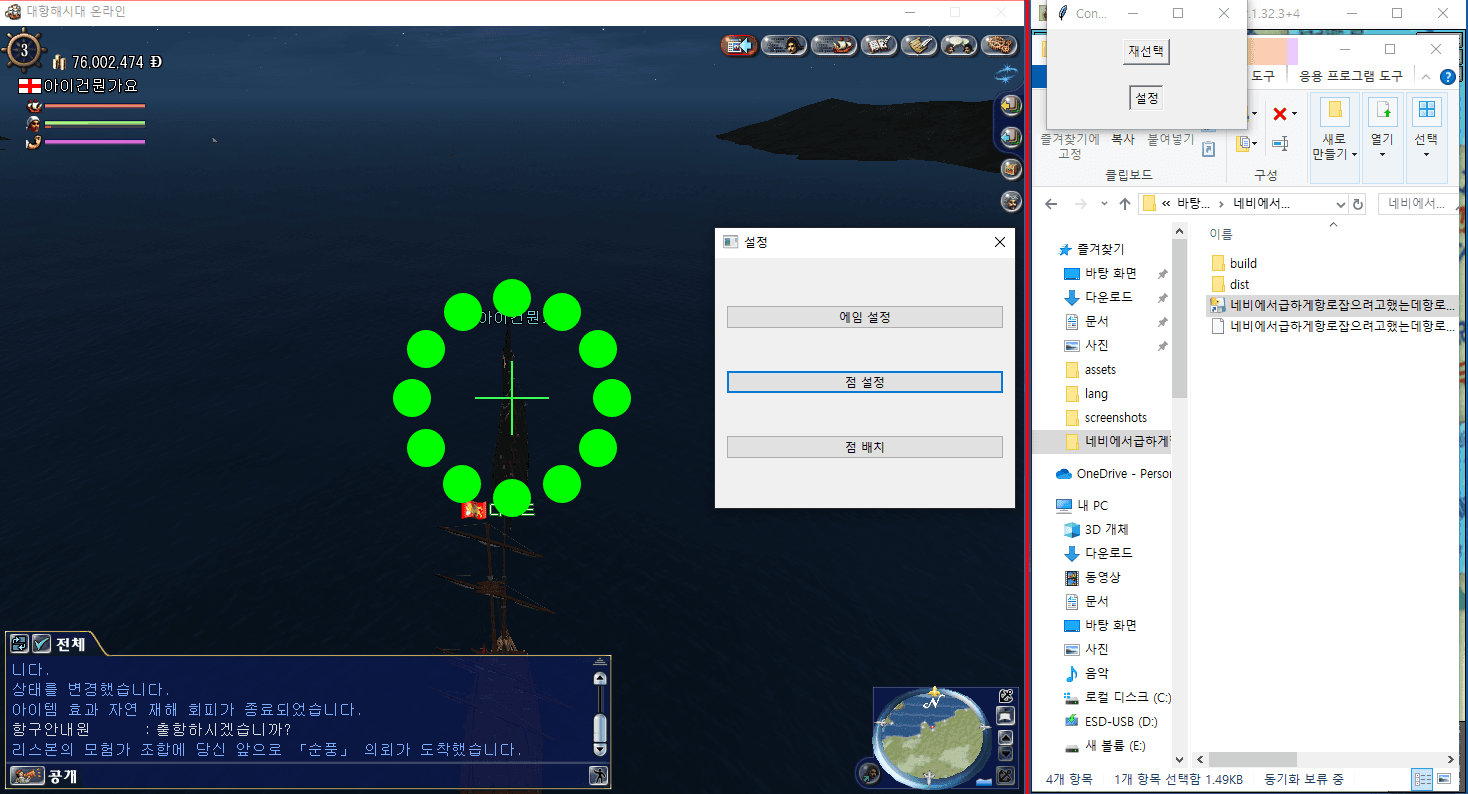Select the dist folder in file list
Image resolution: width=1468 pixels, height=794 pixels.
coord(1229,285)
